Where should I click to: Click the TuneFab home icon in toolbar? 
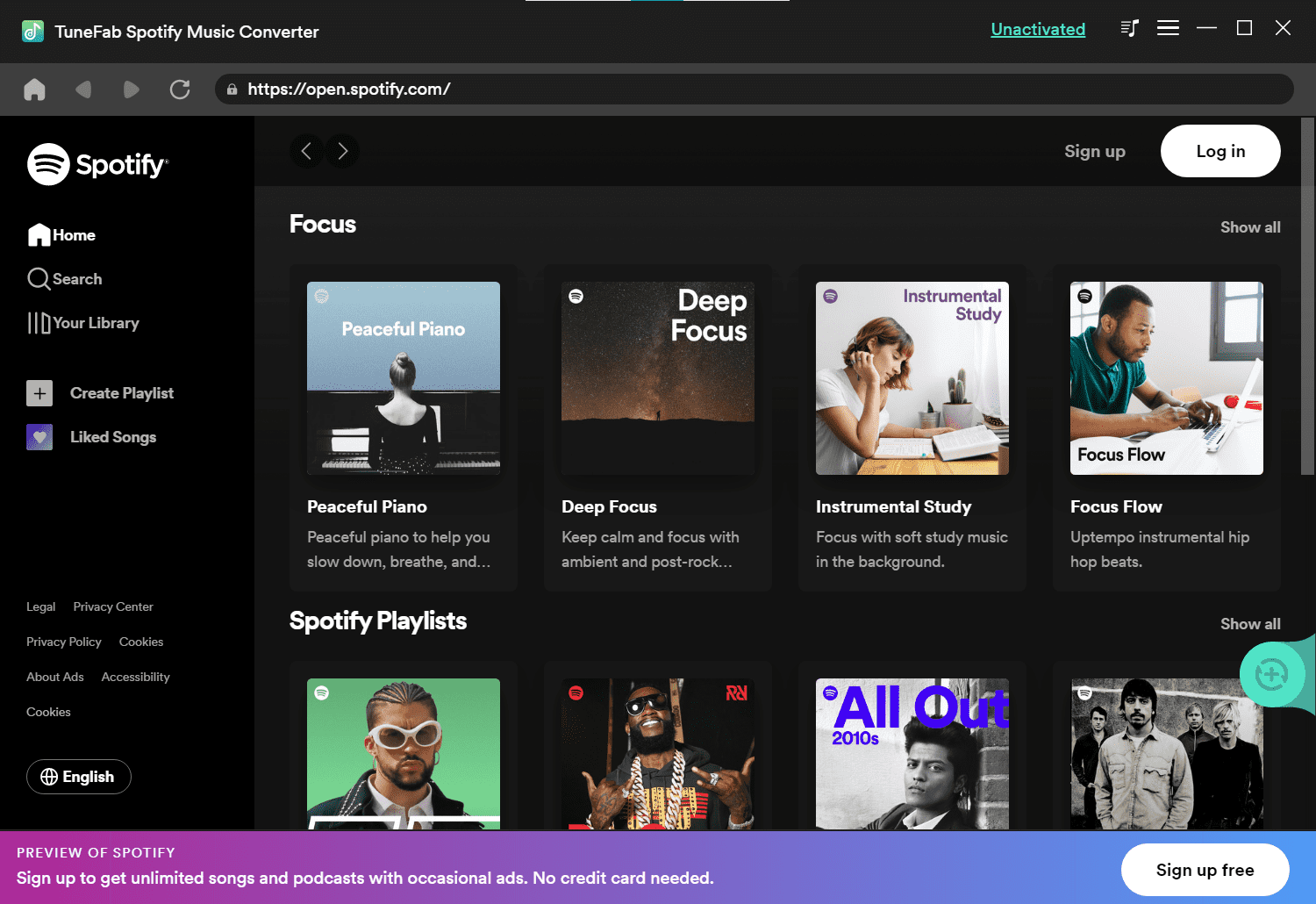click(34, 90)
